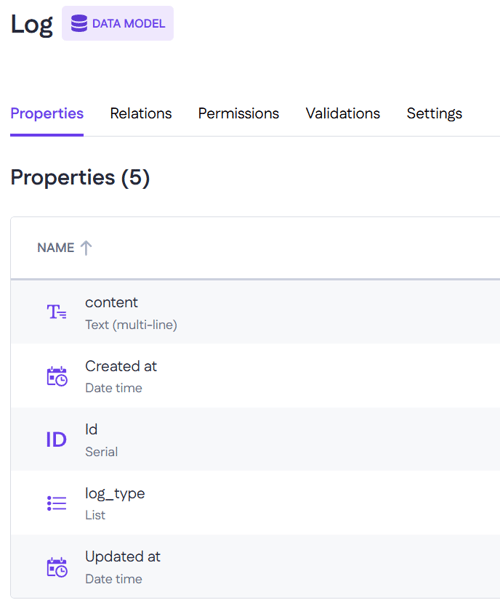Click the date time icon for Updated at
This screenshot has height=608, width=500.
tap(57, 567)
